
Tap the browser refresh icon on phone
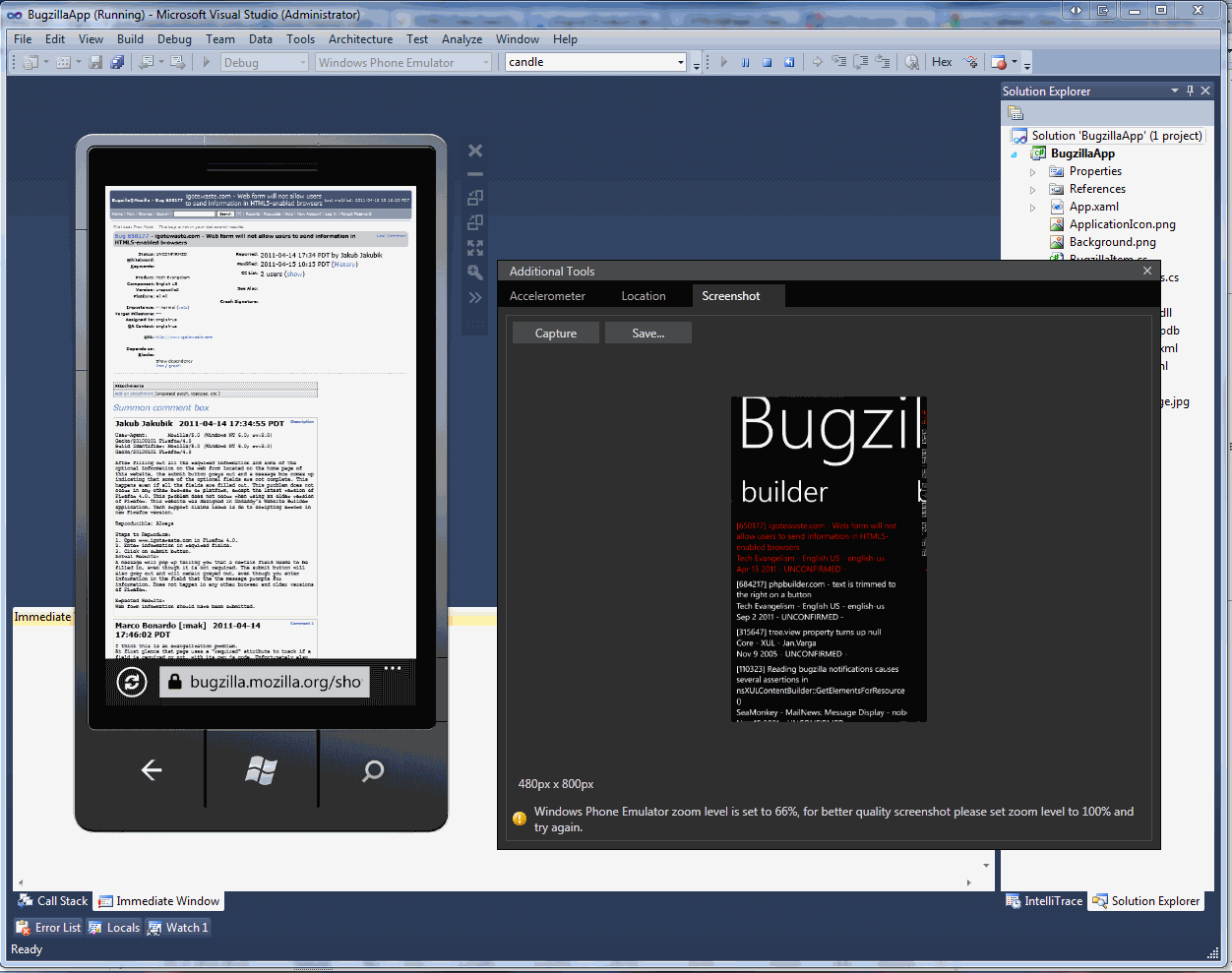click(132, 682)
